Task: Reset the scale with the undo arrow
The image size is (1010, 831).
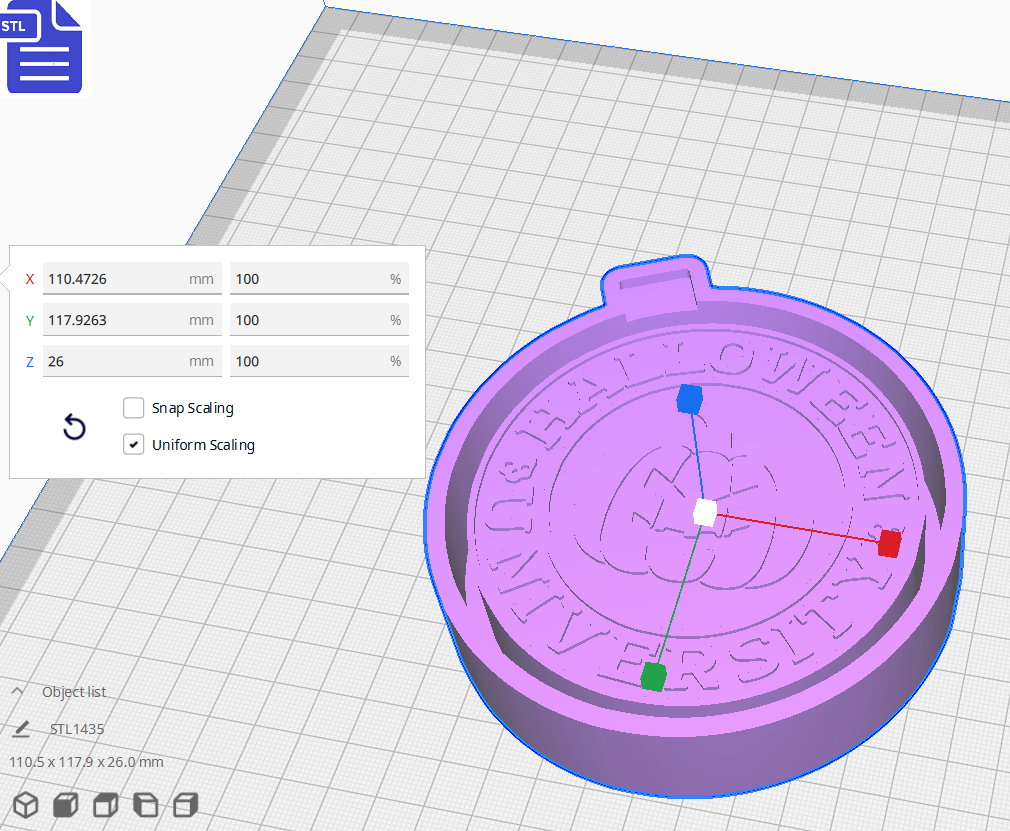Action: pos(74,428)
